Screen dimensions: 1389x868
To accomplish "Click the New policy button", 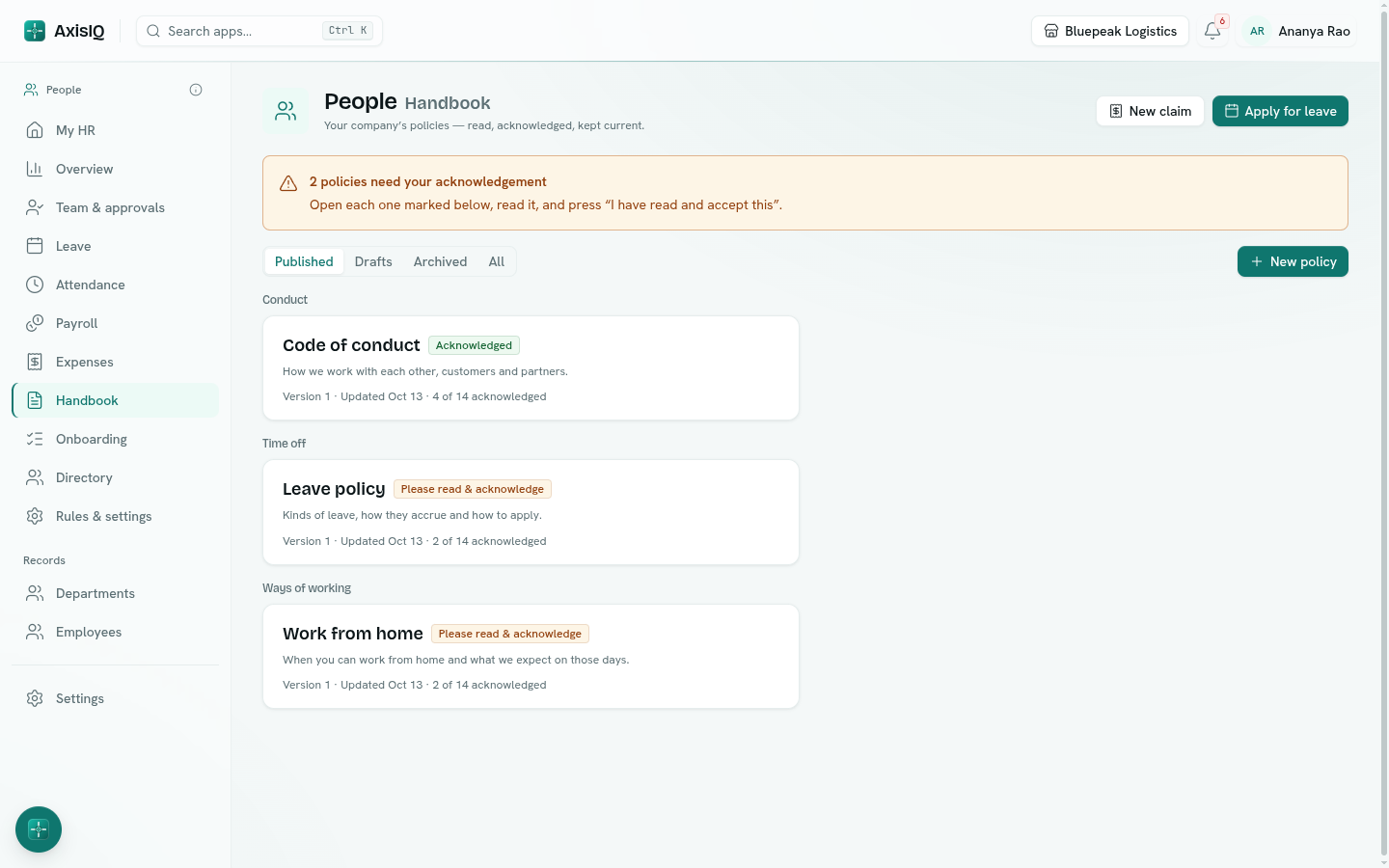I will (x=1293, y=261).
